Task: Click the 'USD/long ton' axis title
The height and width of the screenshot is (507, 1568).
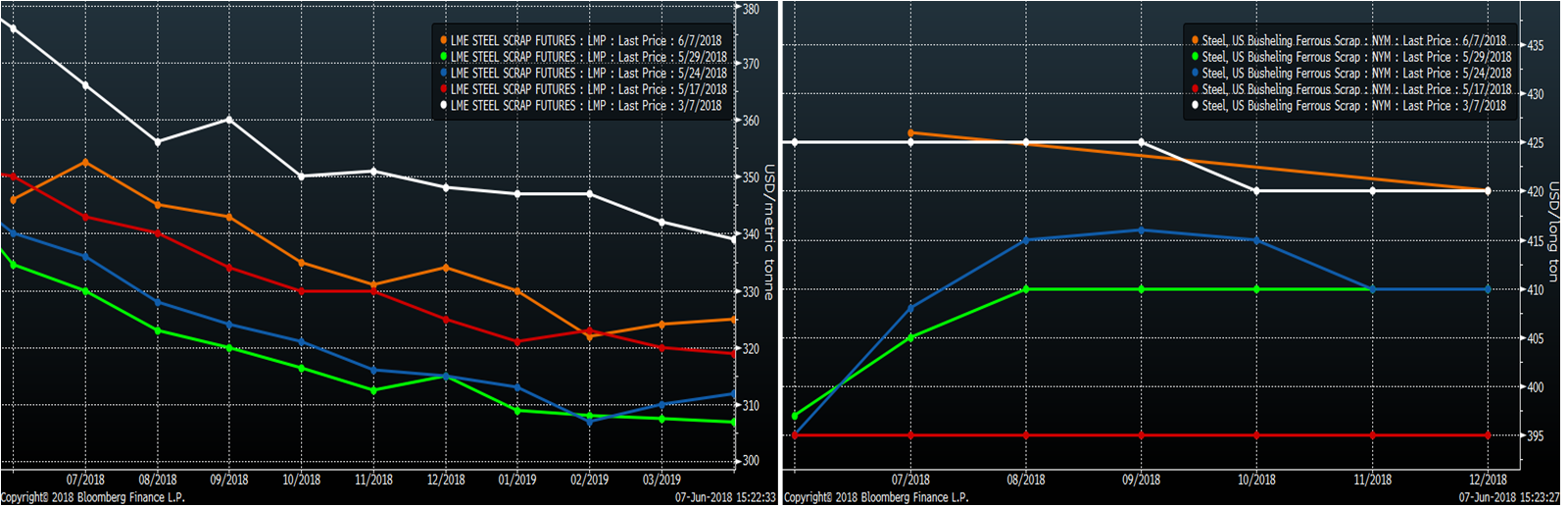Action: point(1552,232)
